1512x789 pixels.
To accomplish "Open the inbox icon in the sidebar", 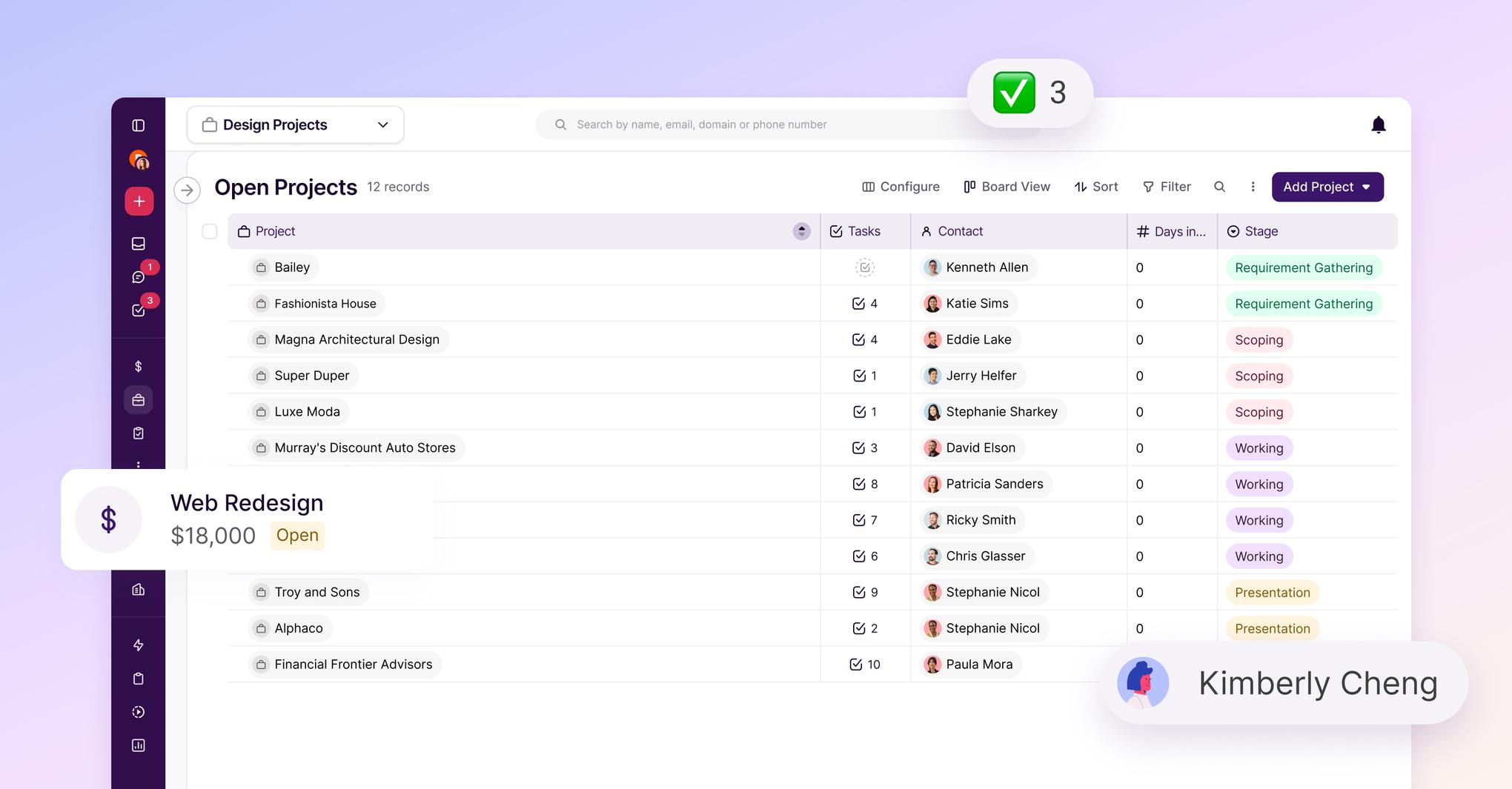I will (138, 243).
